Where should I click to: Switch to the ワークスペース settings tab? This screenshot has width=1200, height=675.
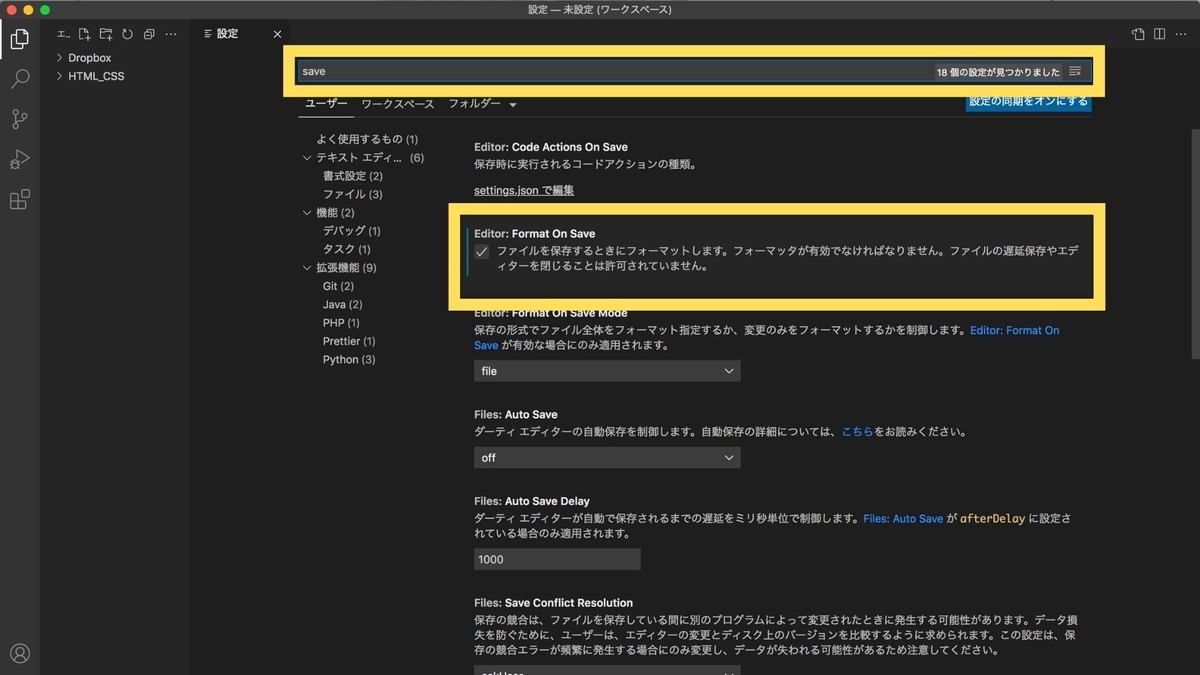pyautogui.click(x=397, y=103)
